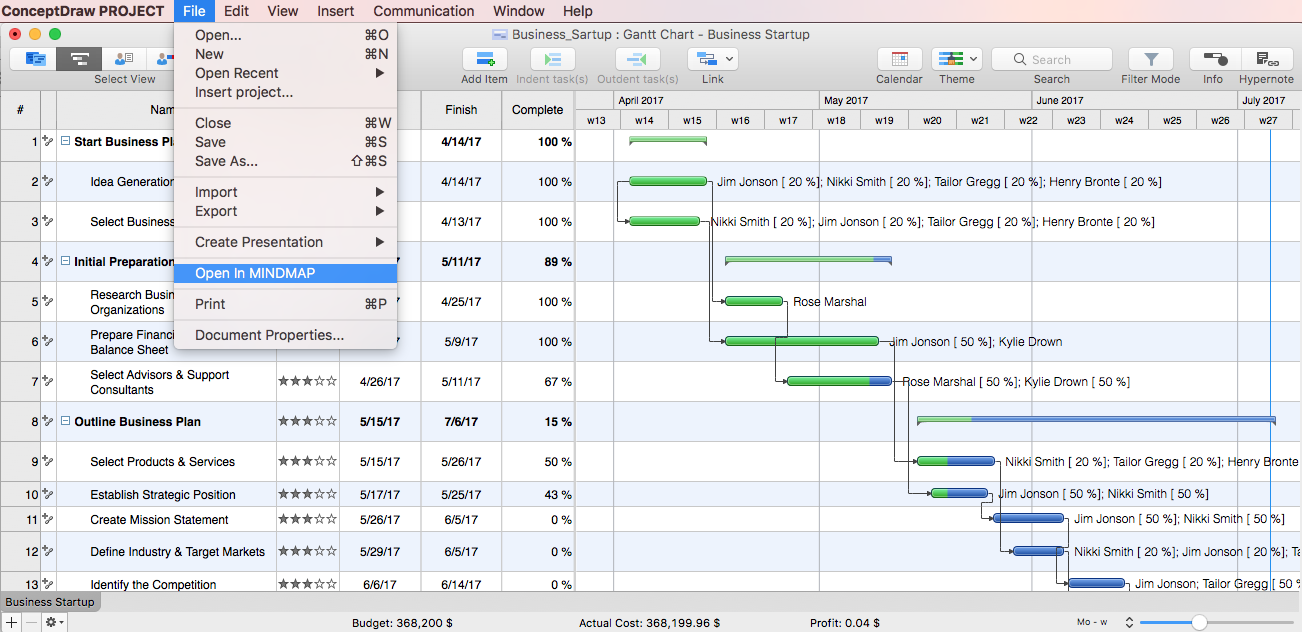Click the add sheet plus icon at bottom left

(x=11, y=622)
